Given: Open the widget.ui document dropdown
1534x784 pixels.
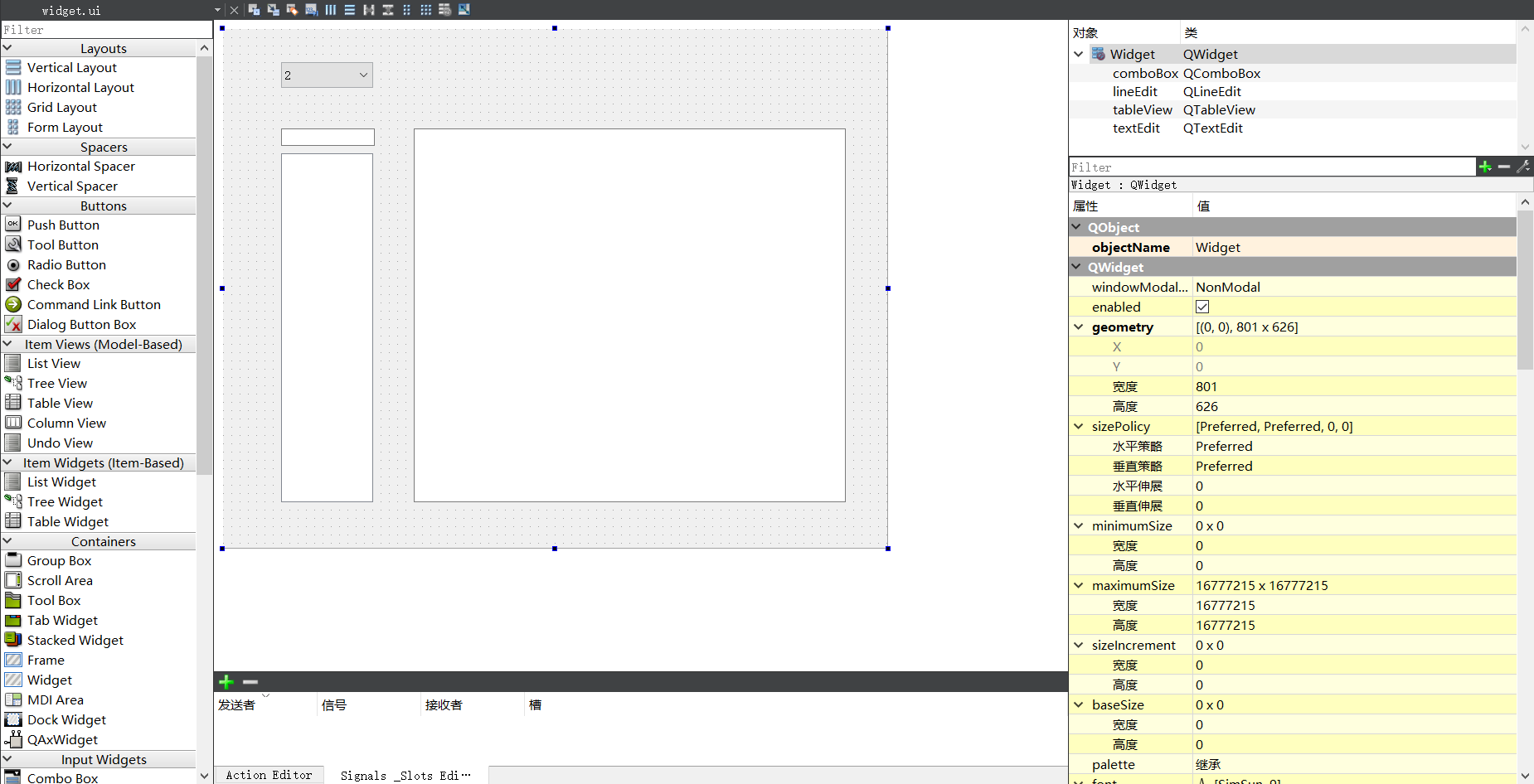Looking at the screenshot, I should click(x=217, y=10).
